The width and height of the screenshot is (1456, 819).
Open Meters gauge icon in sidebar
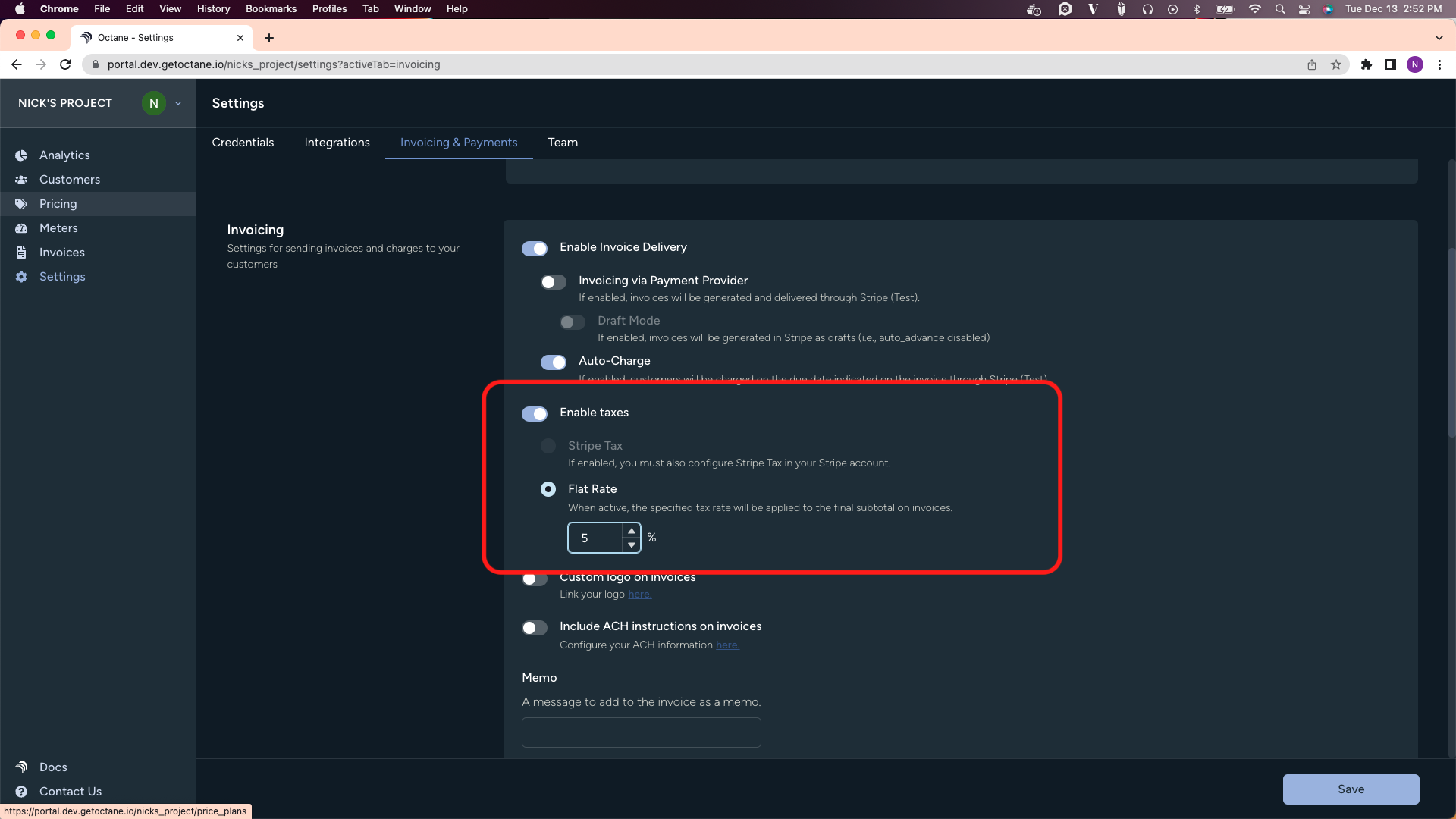21,228
